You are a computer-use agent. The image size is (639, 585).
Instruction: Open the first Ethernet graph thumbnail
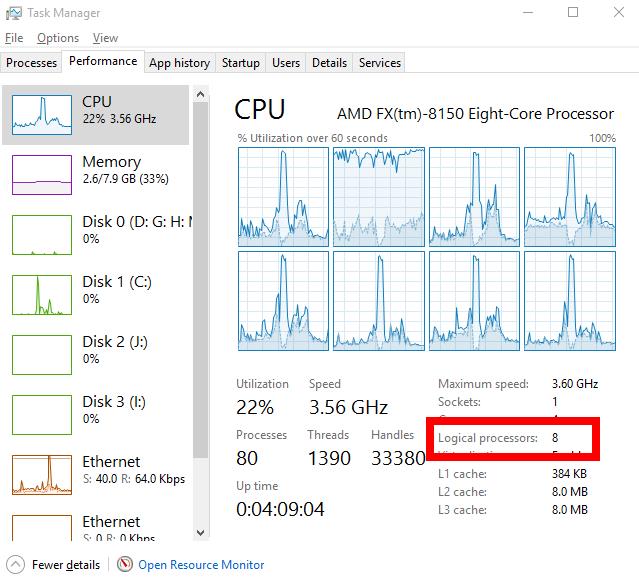42,474
